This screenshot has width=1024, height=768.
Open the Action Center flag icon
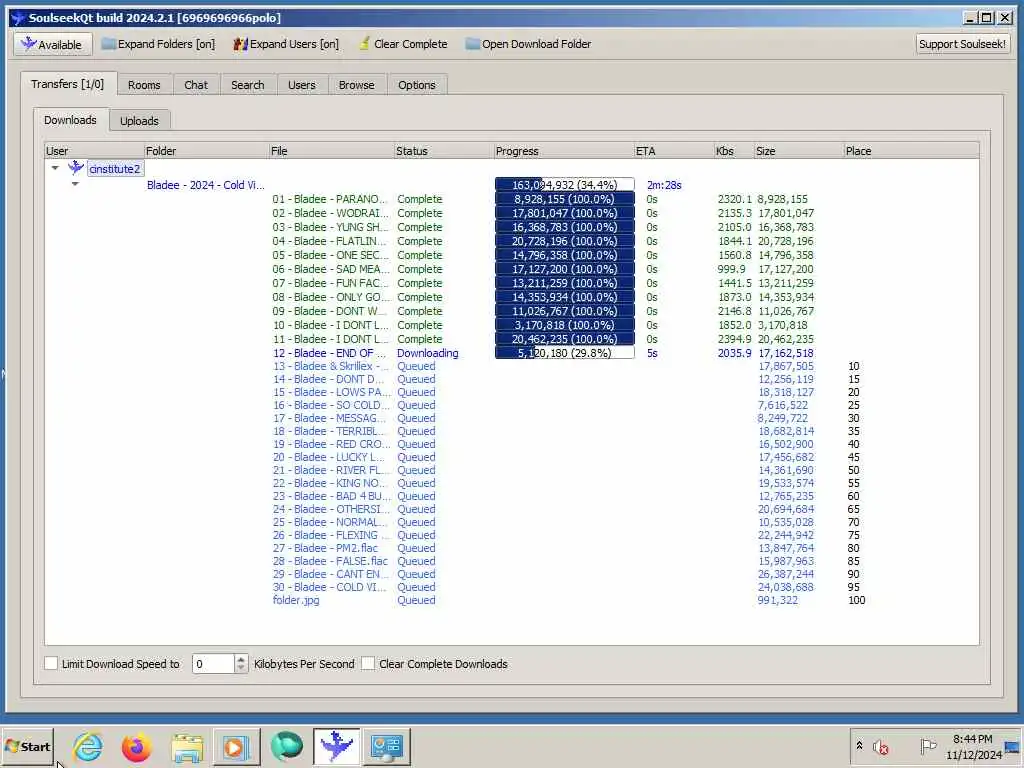pyautogui.click(x=927, y=746)
